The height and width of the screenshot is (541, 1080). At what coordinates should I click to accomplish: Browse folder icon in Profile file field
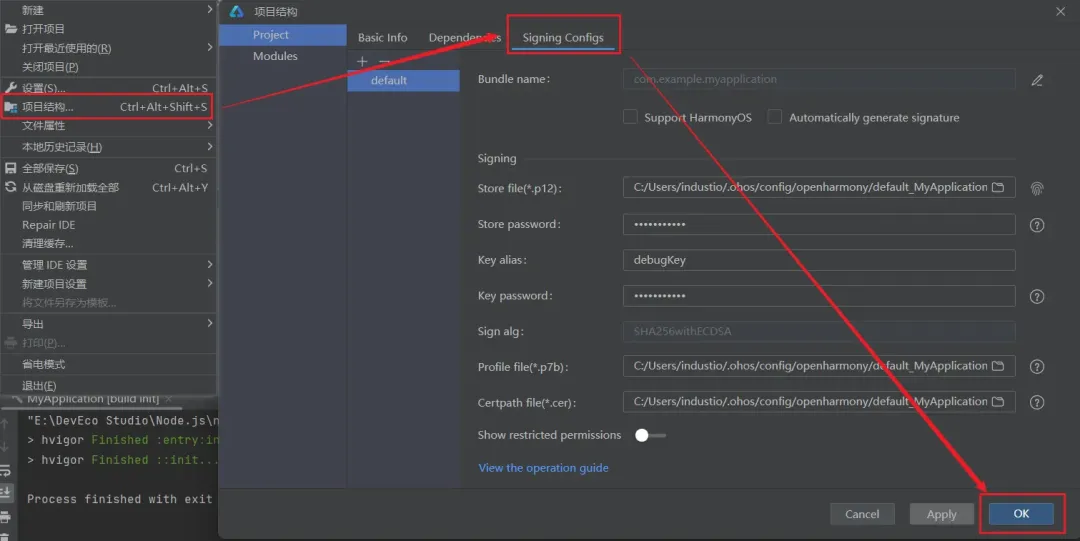998,366
